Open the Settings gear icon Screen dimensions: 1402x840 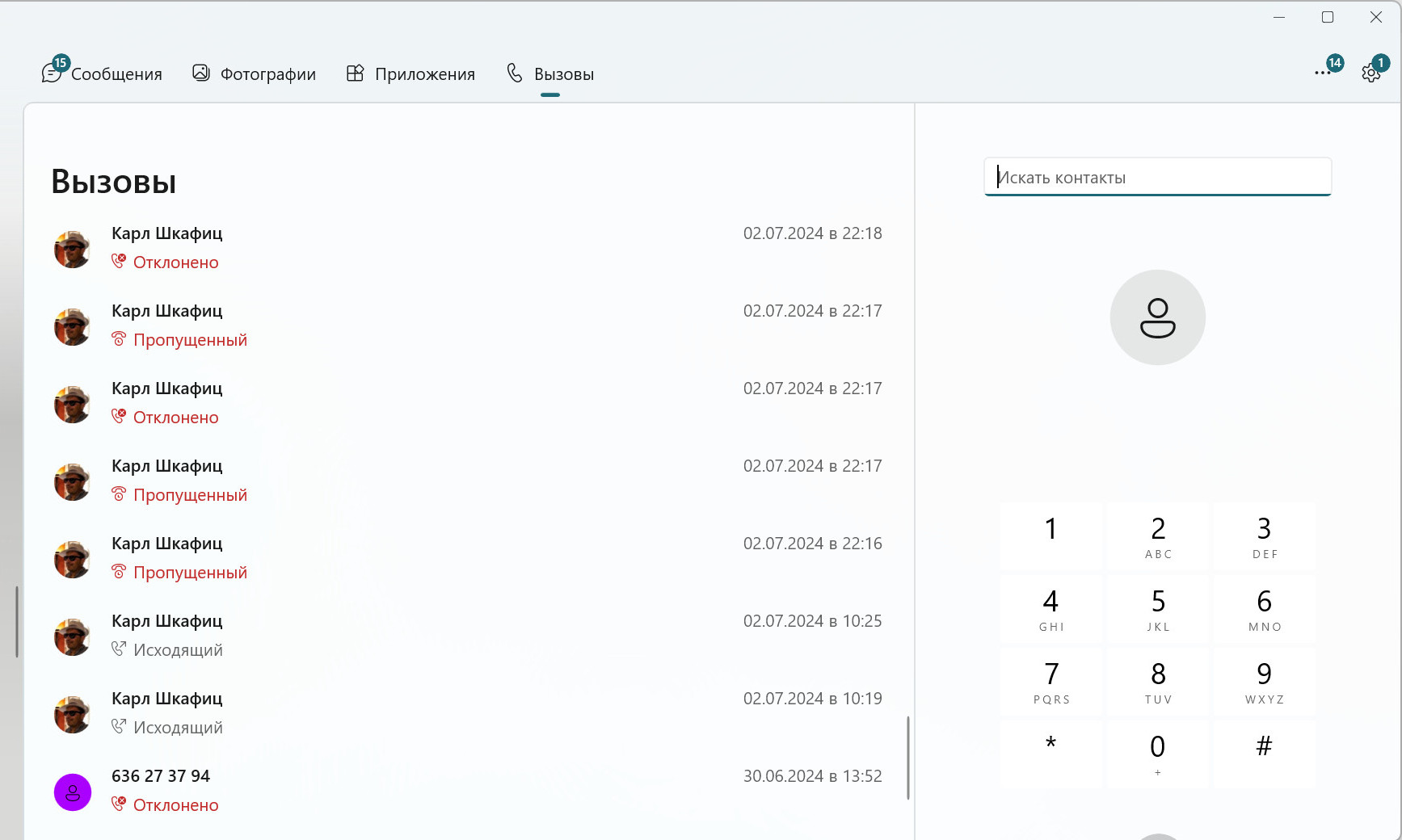[x=1370, y=73]
